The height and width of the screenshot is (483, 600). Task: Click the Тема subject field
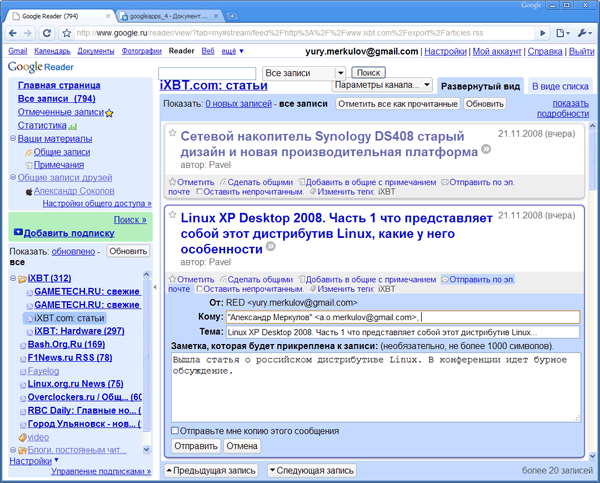point(403,332)
